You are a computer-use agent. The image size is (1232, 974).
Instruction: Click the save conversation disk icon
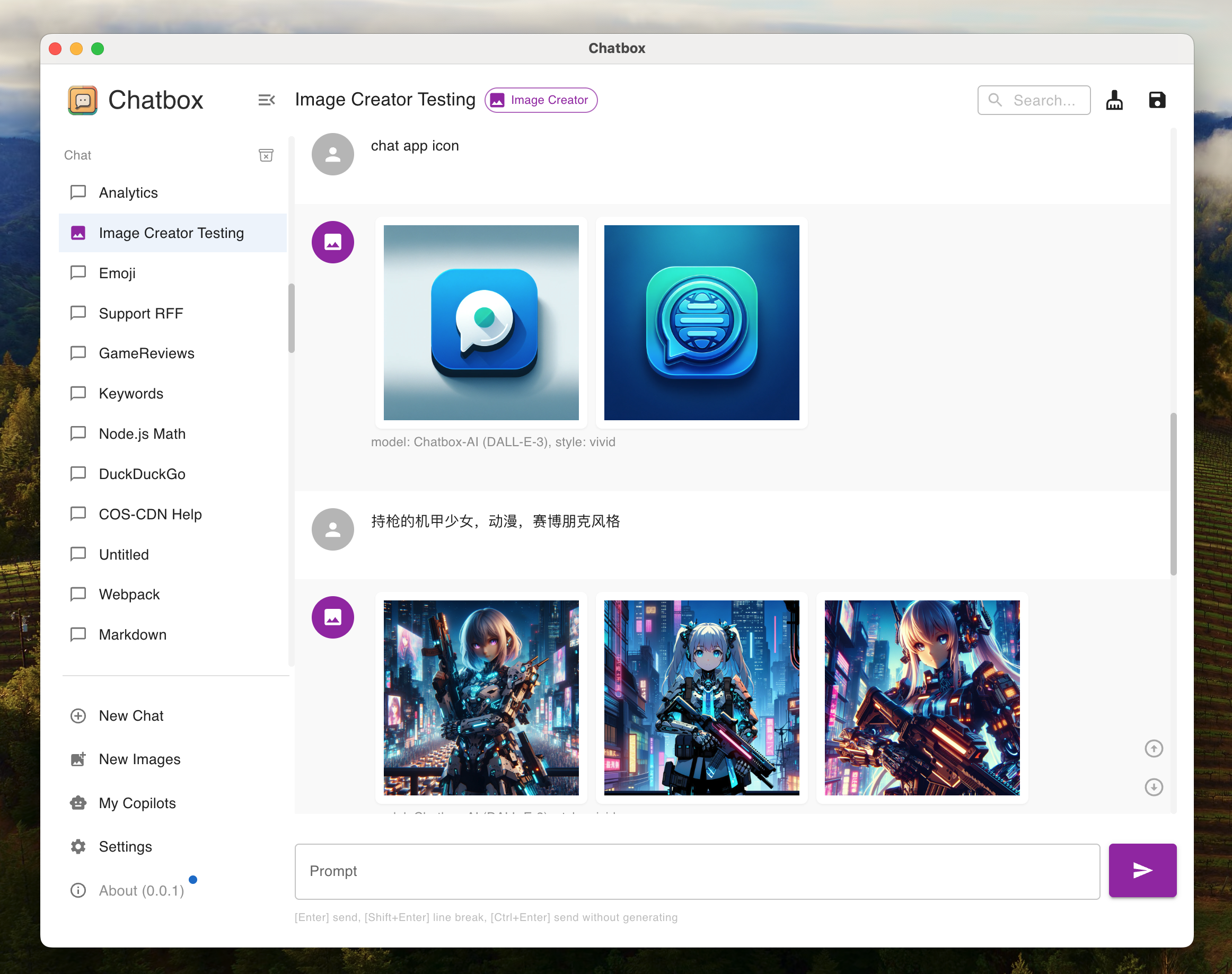tap(1157, 100)
